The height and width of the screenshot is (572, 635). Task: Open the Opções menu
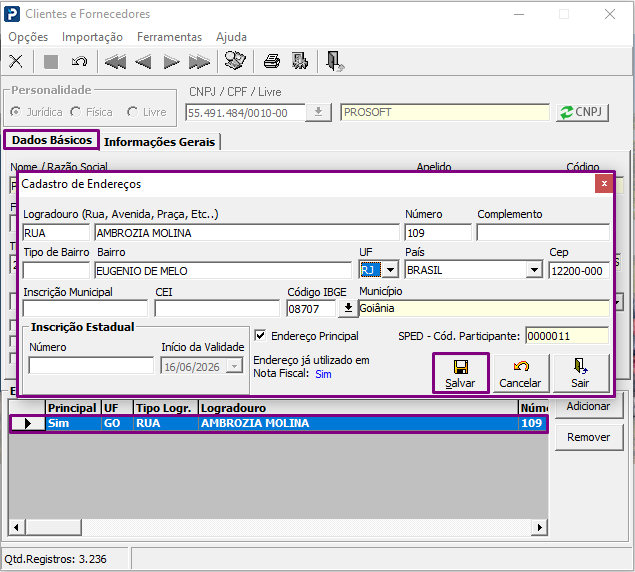pyautogui.click(x=28, y=37)
